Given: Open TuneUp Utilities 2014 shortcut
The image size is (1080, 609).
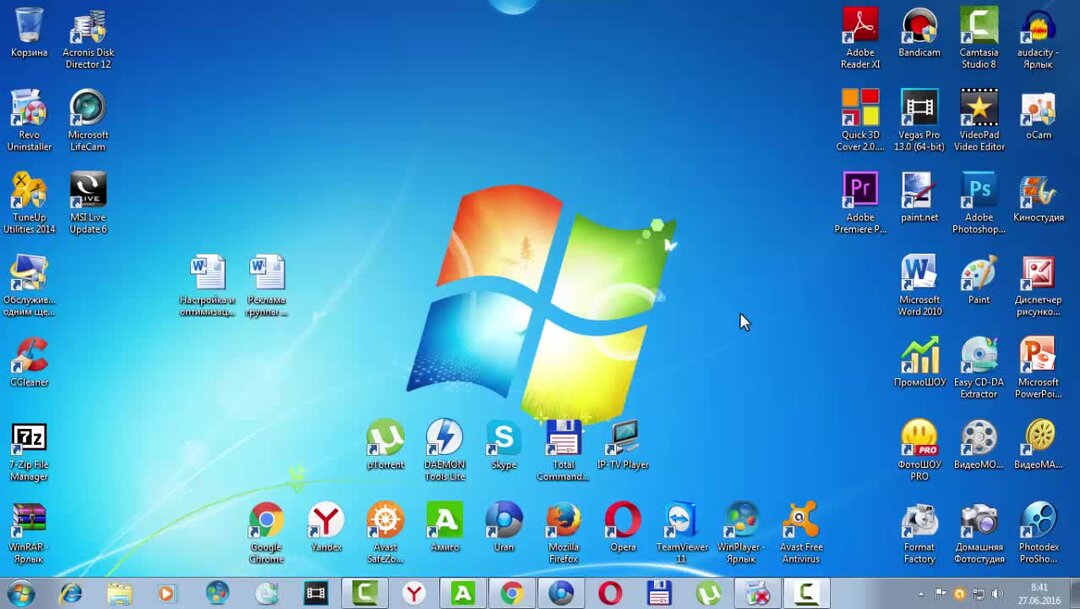Looking at the screenshot, I should 29,191.
